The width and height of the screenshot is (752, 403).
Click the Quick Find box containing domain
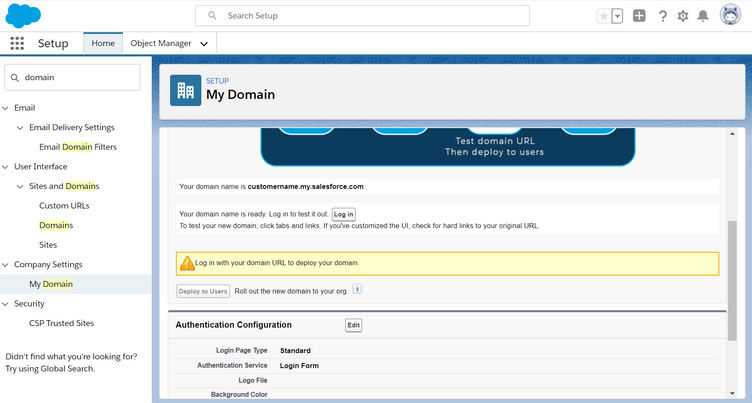pyautogui.click(x=72, y=77)
